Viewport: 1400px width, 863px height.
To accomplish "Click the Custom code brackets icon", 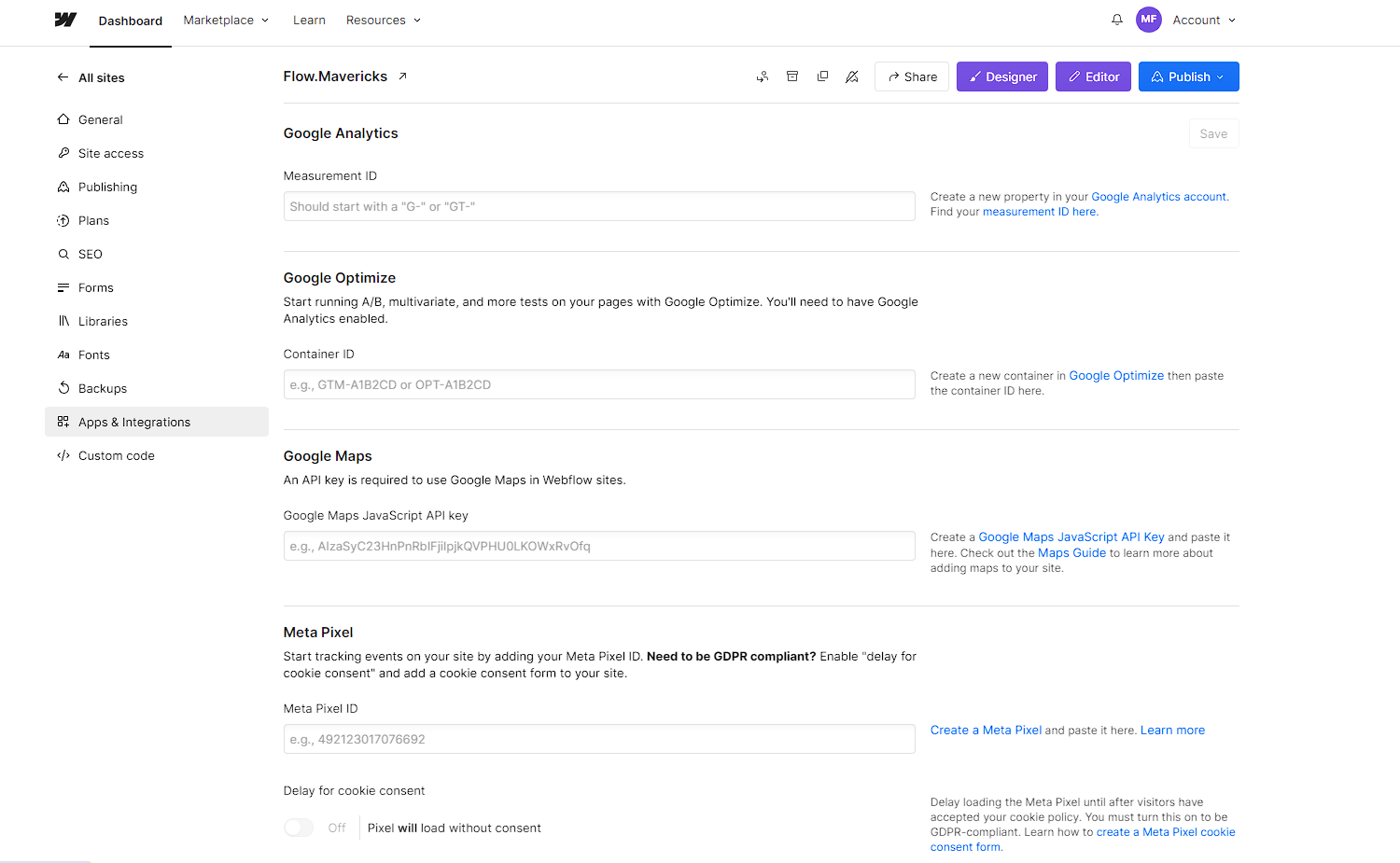I will tap(63, 455).
